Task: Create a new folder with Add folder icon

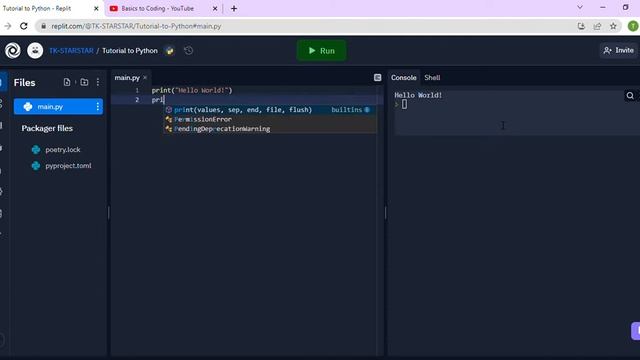Action: [84, 82]
